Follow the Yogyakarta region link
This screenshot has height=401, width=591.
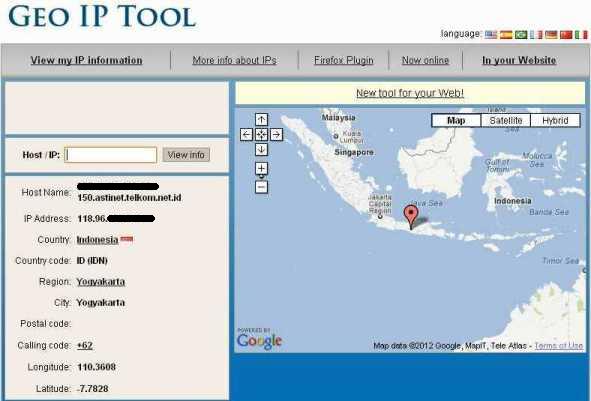pos(101,282)
